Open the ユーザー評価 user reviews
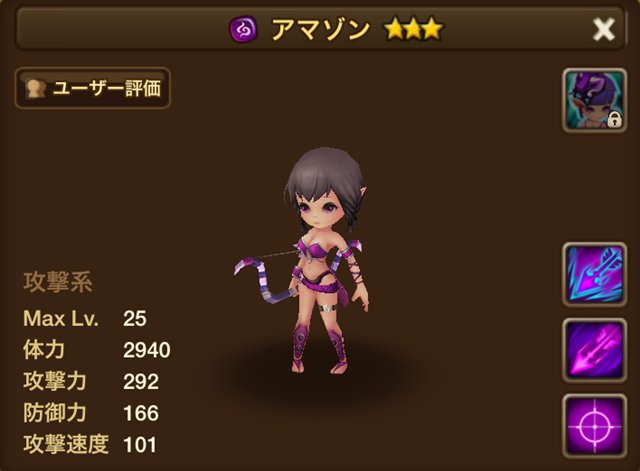The height and width of the screenshot is (471, 640). pos(93,88)
